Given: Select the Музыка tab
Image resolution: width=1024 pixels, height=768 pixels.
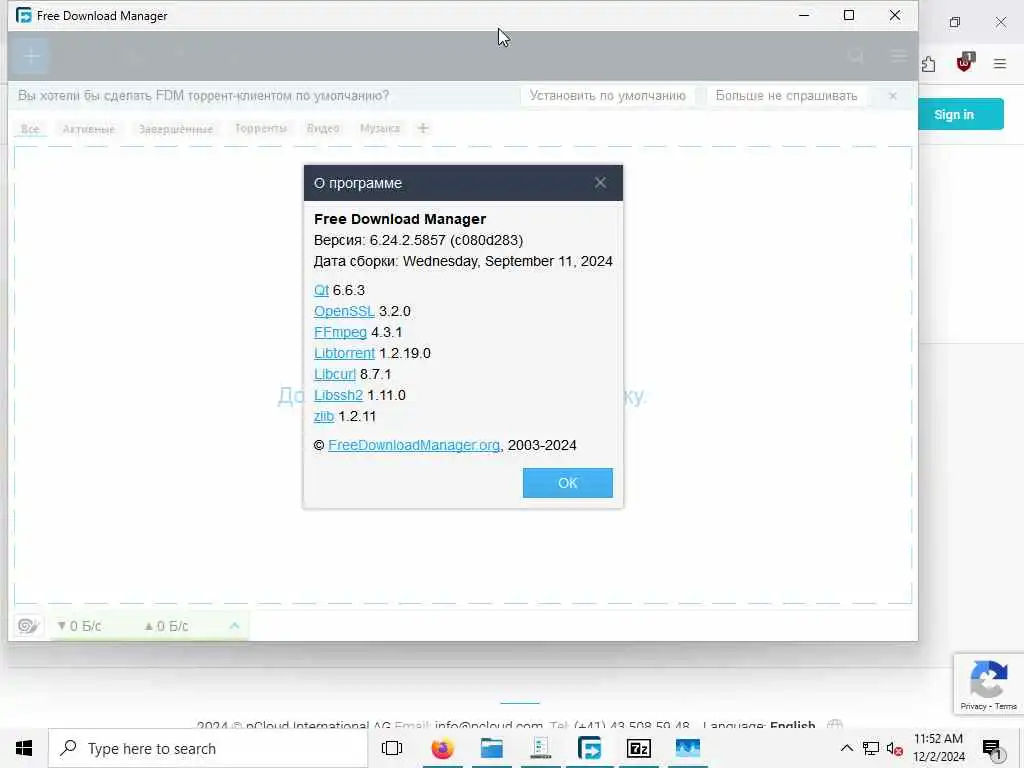Looking at the screenshot, I should point(379,129).
